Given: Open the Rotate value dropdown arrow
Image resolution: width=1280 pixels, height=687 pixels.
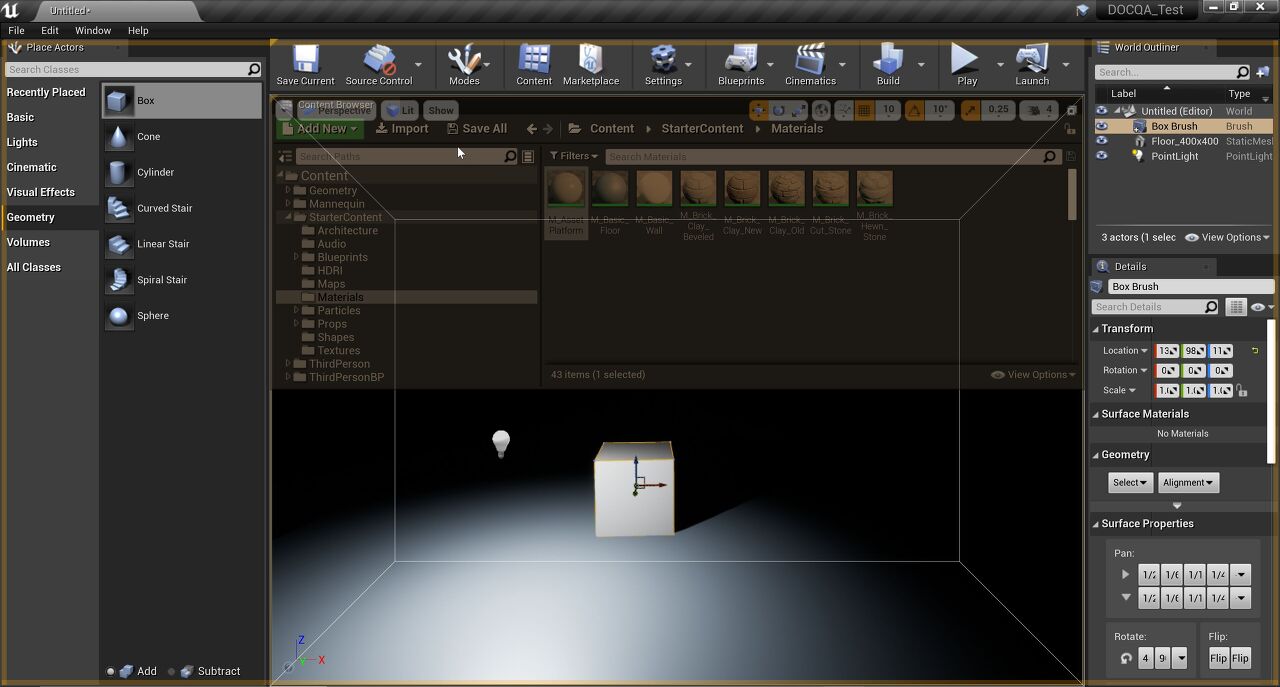Looking at the screenshot, I should (1181, 659).
